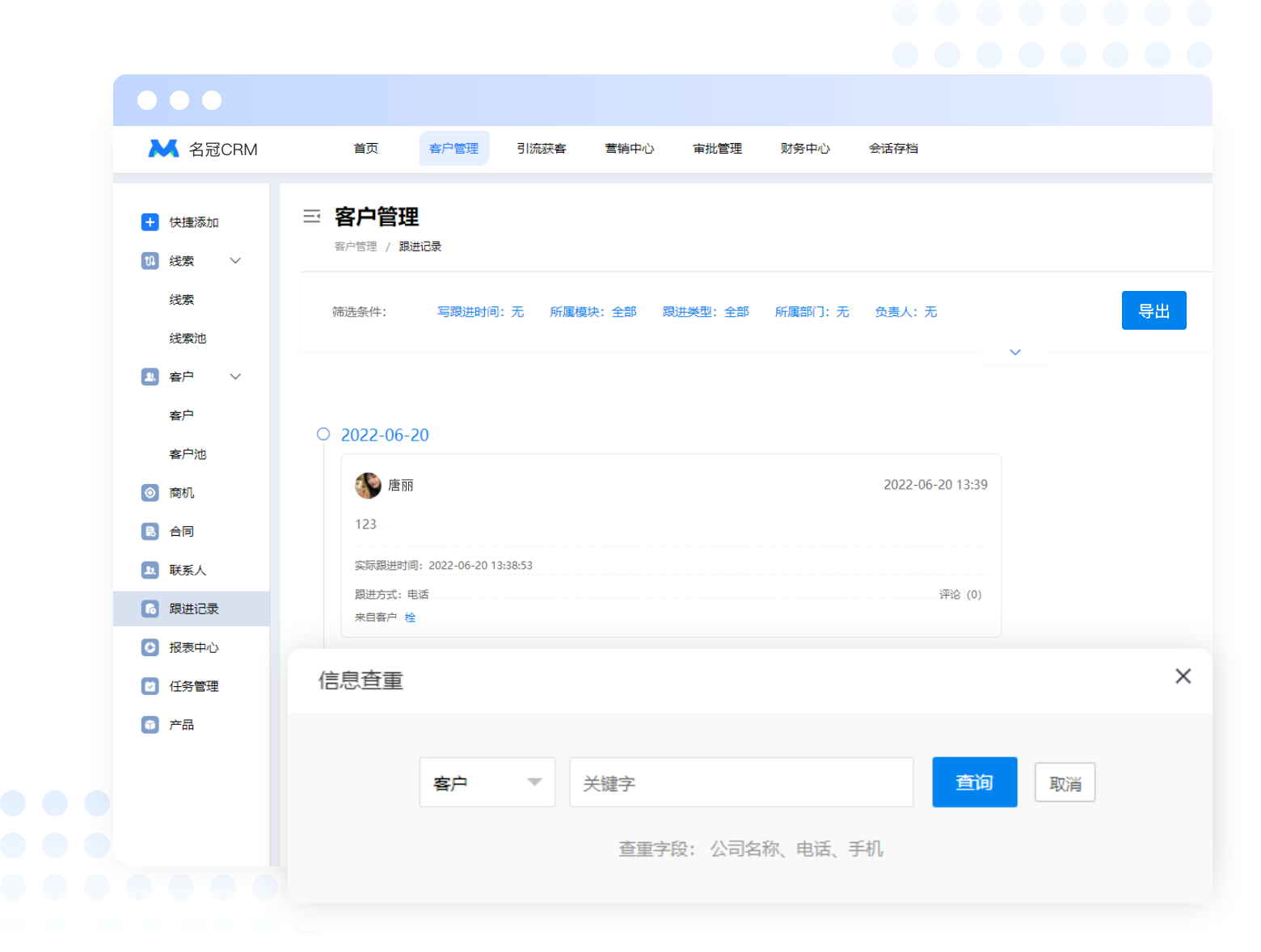Switch to the 营销中心 top tab
The width and height of the screenshot is (1261, 952).
[x=629, y=149]
